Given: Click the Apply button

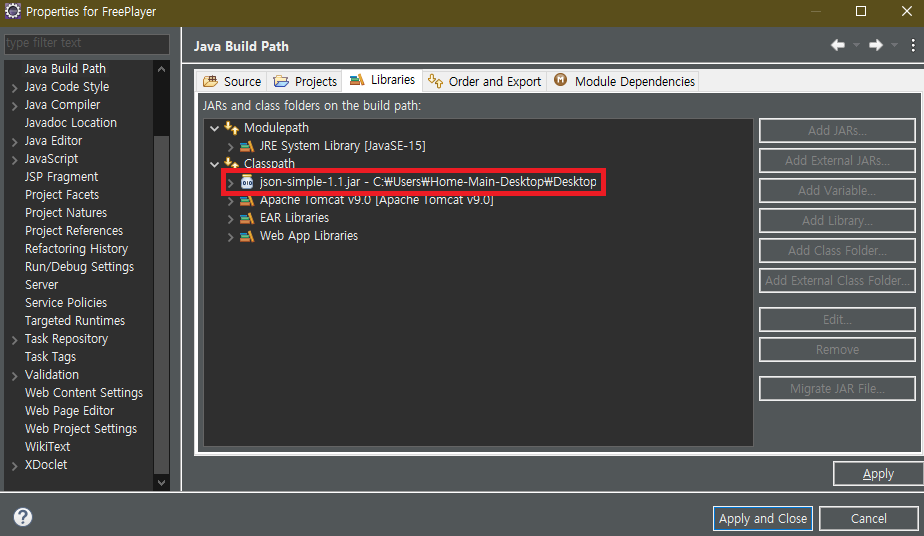Looking at the screenshot, I should [878, 474].
